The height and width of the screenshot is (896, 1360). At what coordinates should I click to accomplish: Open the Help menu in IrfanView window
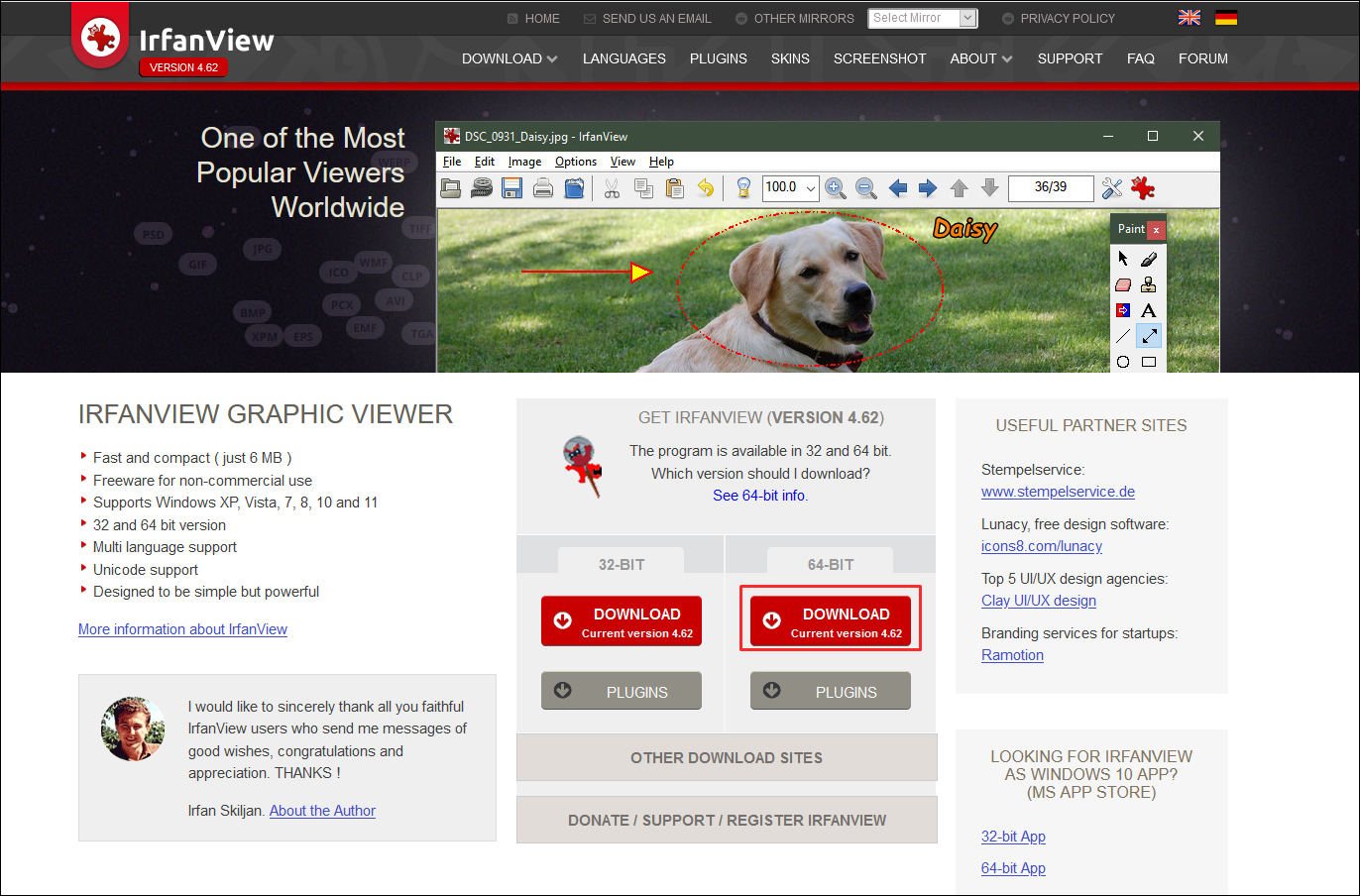[x=661, y=162]
